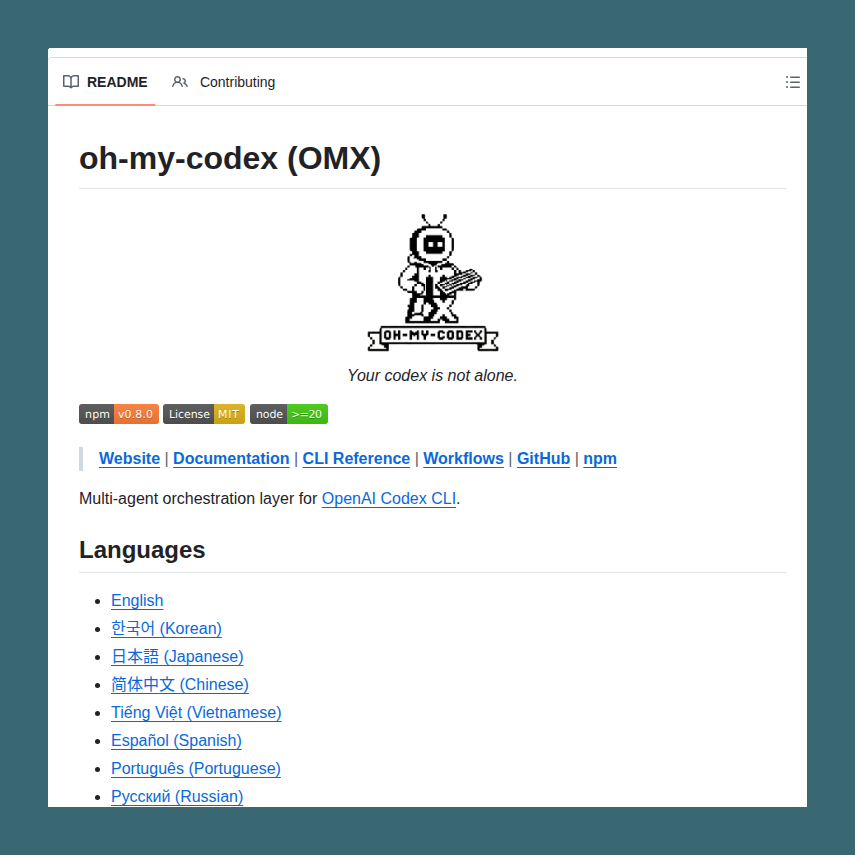
Task: Select the English language link
Action: pyautogui.click(x=137, y=600)
